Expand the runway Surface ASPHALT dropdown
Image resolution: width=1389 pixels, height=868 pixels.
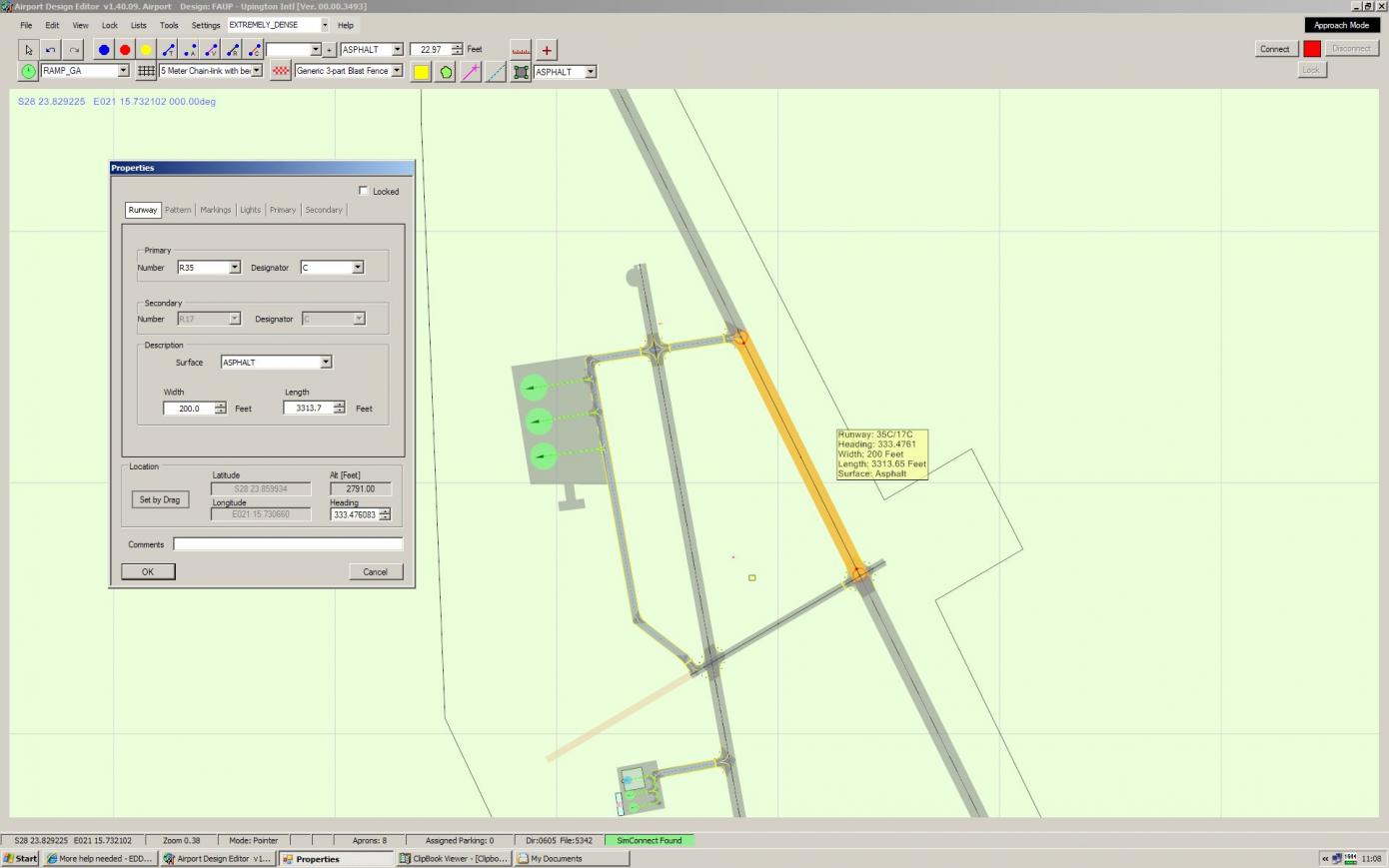(326, 363)
